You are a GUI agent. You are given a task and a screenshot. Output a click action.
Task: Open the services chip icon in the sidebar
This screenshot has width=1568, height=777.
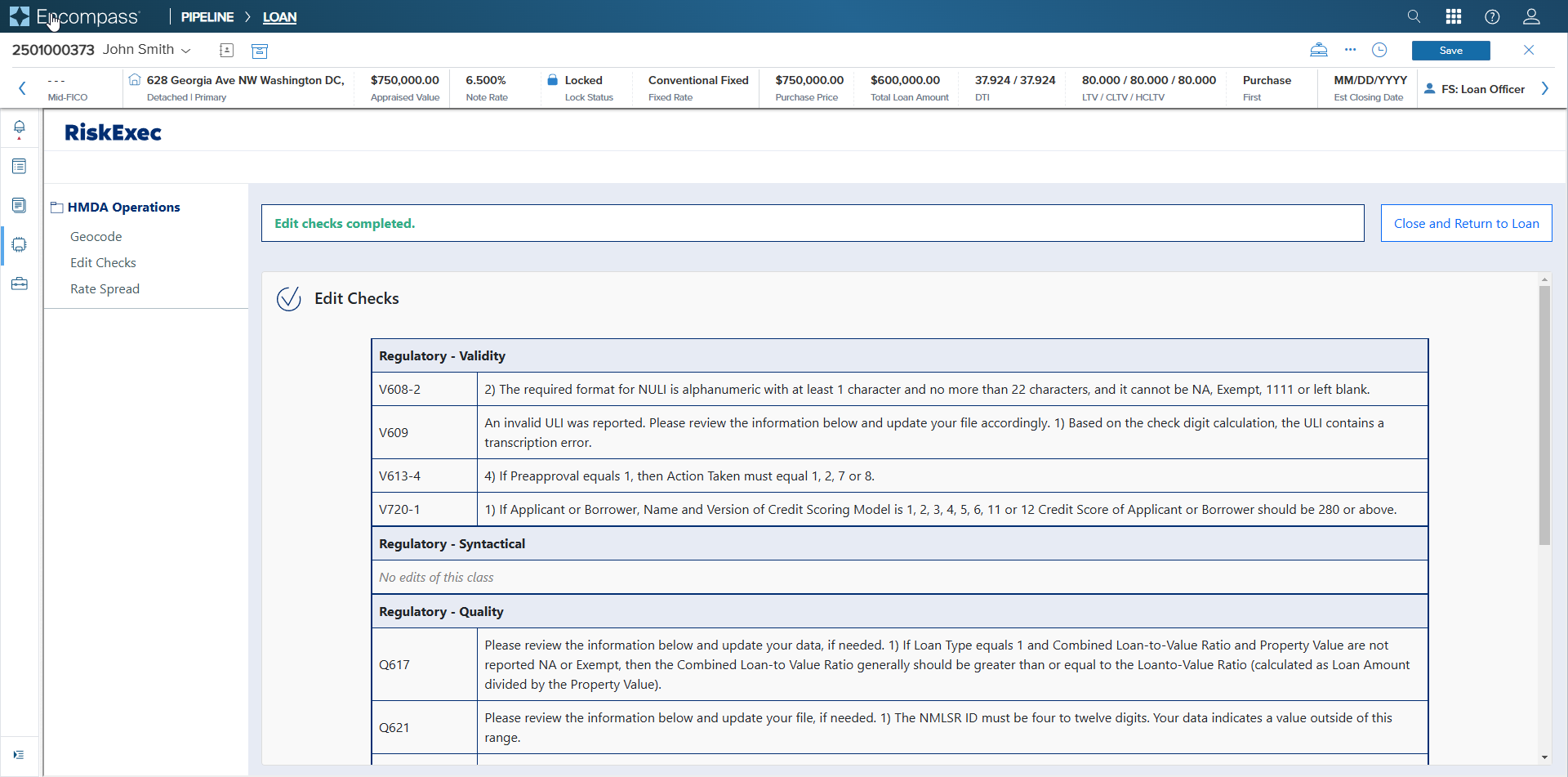(20, 244)
